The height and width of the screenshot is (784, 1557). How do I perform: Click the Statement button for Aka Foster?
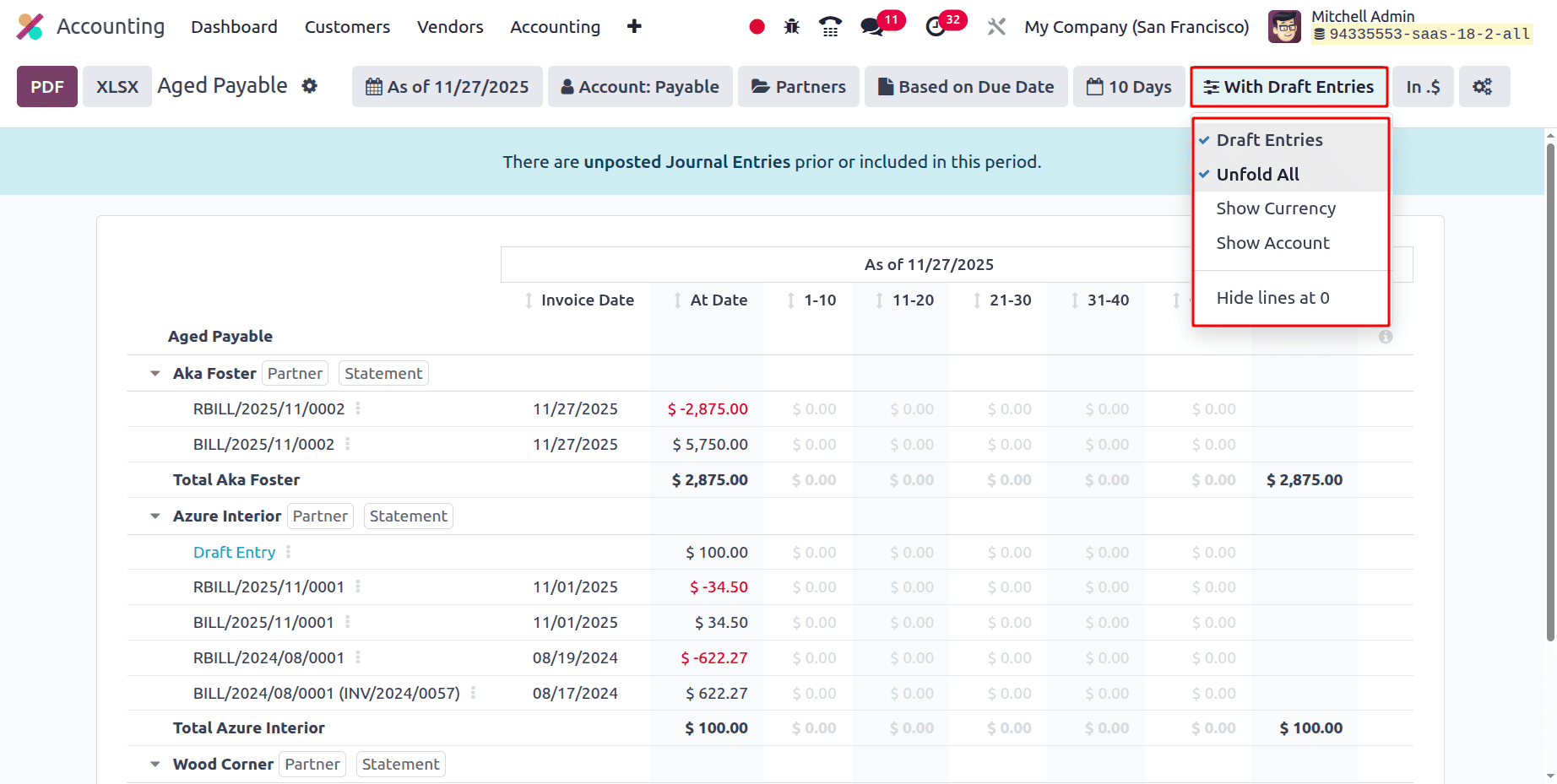[383, 374]
